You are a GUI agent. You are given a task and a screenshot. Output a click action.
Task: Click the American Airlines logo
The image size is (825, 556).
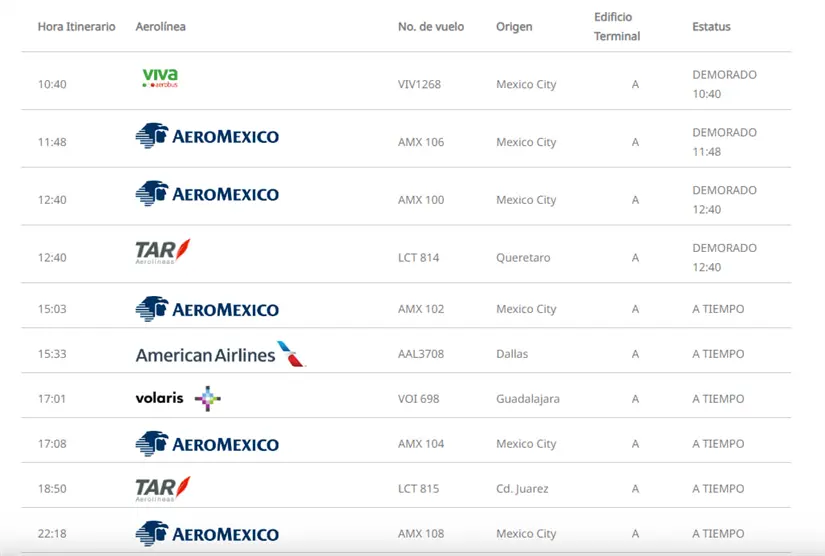pos(219,354)
